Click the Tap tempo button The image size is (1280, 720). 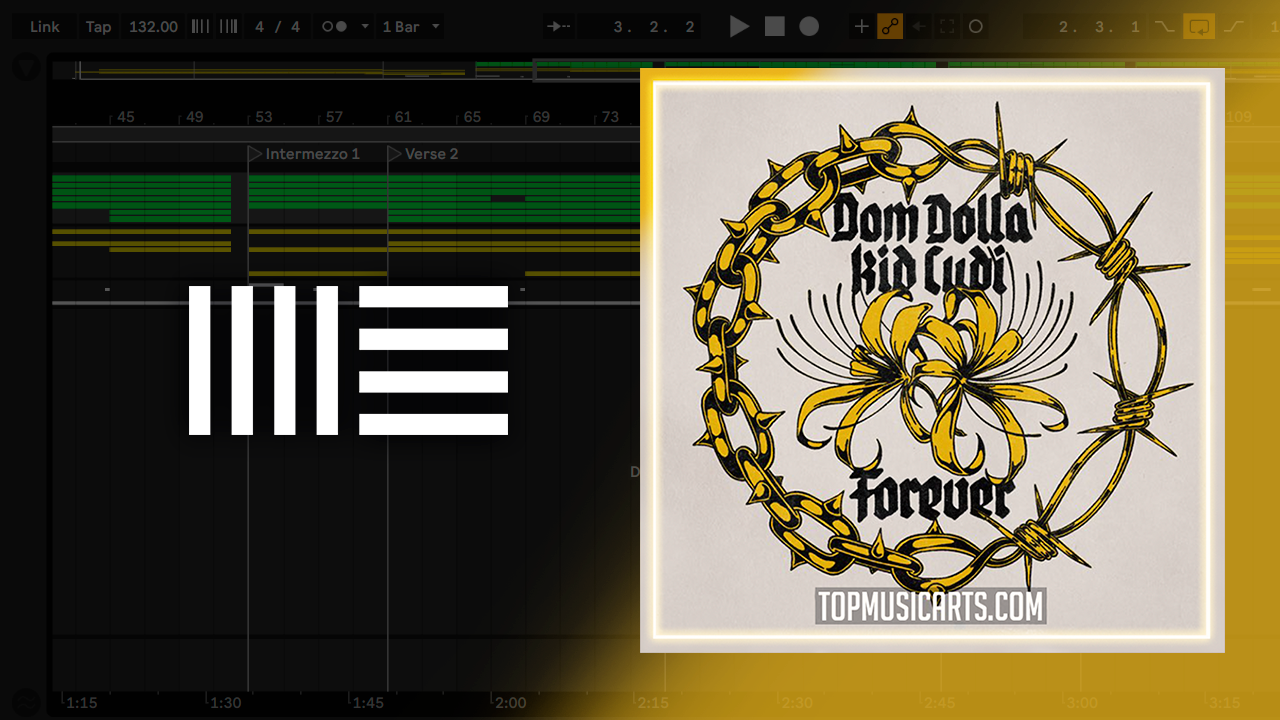98,27
